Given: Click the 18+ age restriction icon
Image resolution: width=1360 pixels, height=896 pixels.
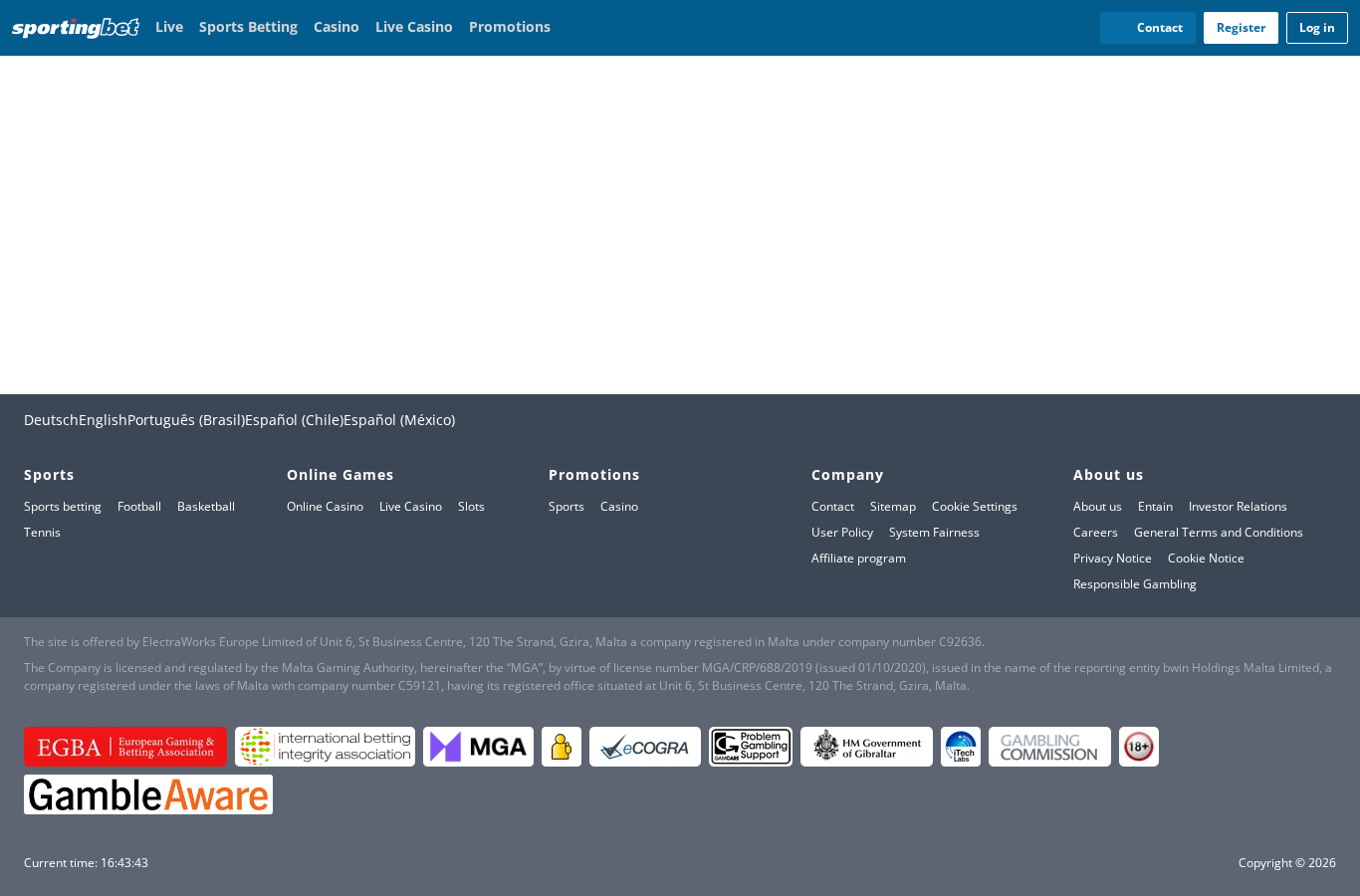Looking at the screenshot, I should pos(1139,747).
